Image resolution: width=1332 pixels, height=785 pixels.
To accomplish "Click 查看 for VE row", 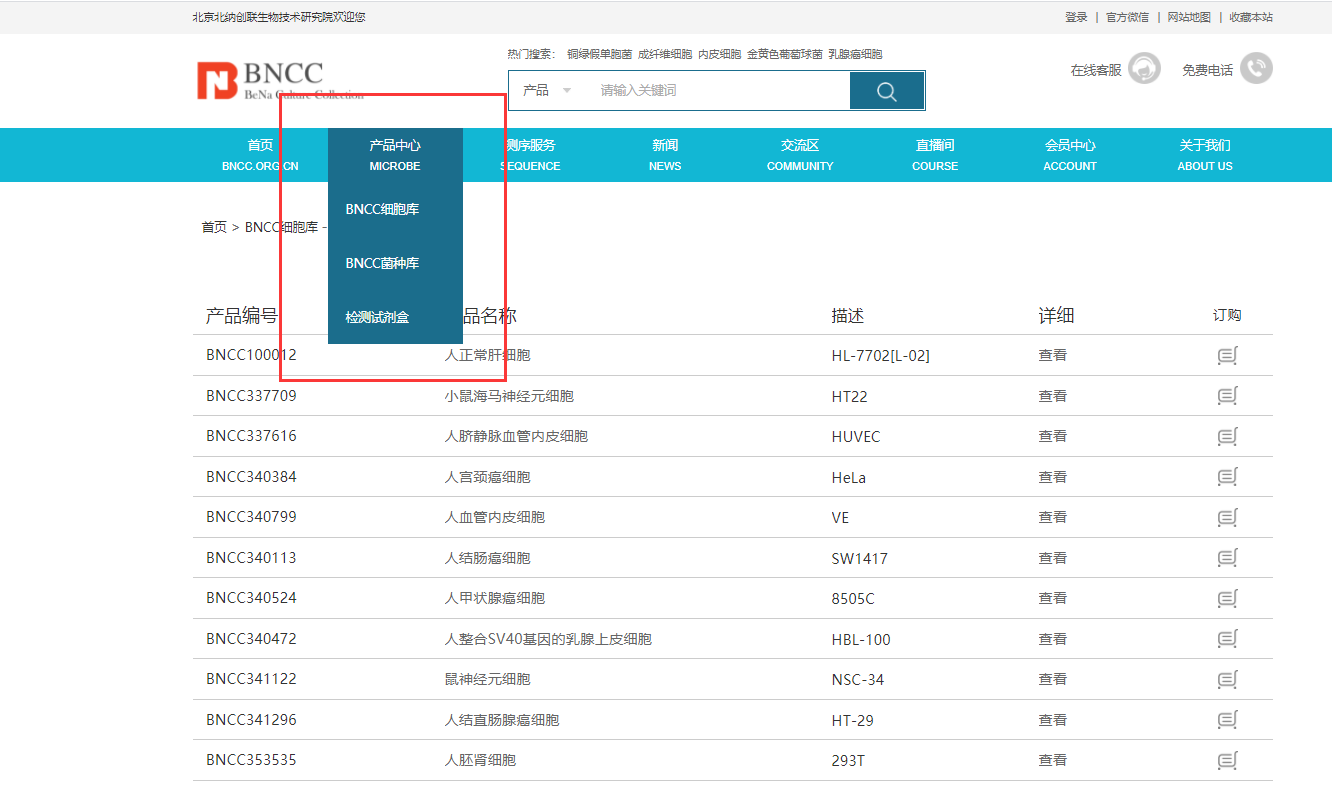I will [x=1052, y=517].
